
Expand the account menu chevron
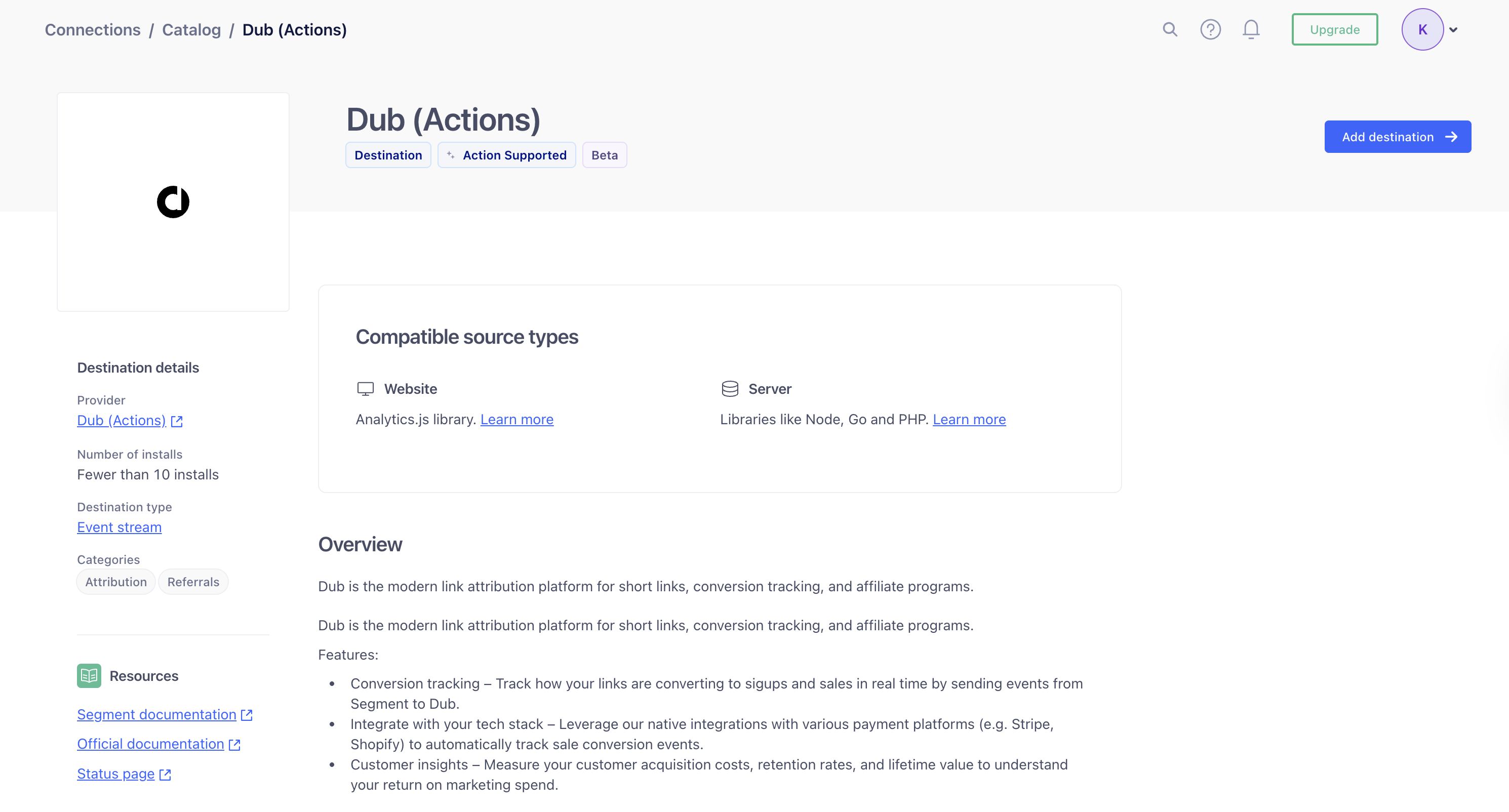click(x=1453, y=30)
